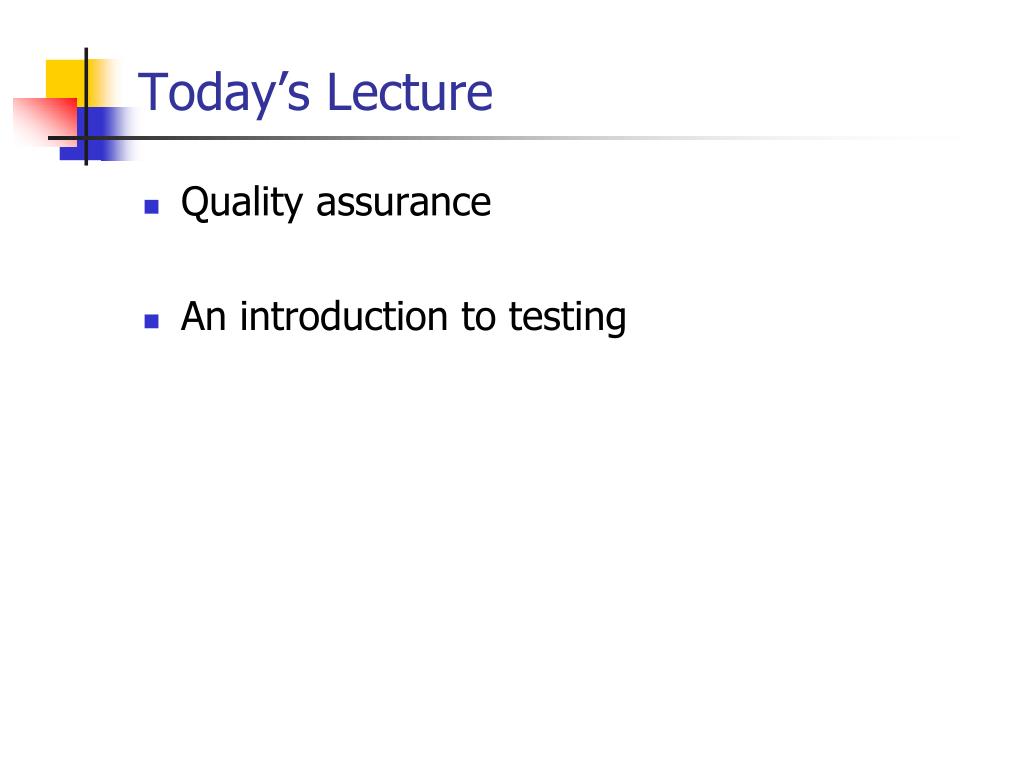This screenshot has width=1024, height=768.
Task: Click the word "assurance"
Action: coord(404,204)
